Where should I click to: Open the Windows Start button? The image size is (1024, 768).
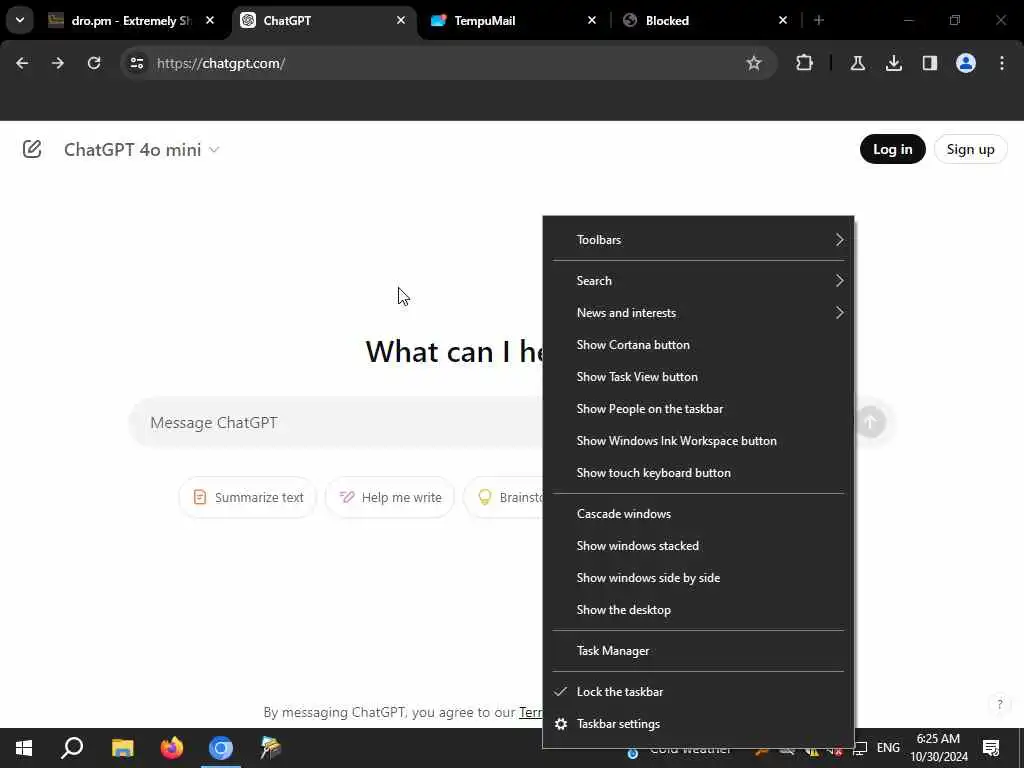(24, 748)
